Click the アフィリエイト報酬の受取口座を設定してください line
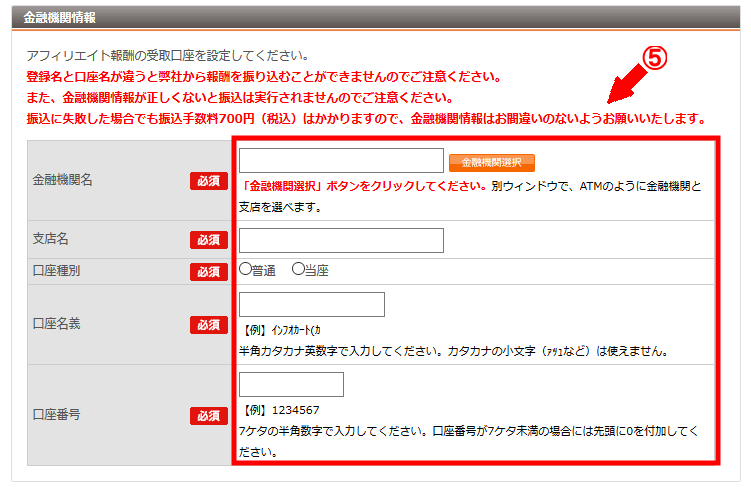751x487 pixels. [x=167, y=56]
